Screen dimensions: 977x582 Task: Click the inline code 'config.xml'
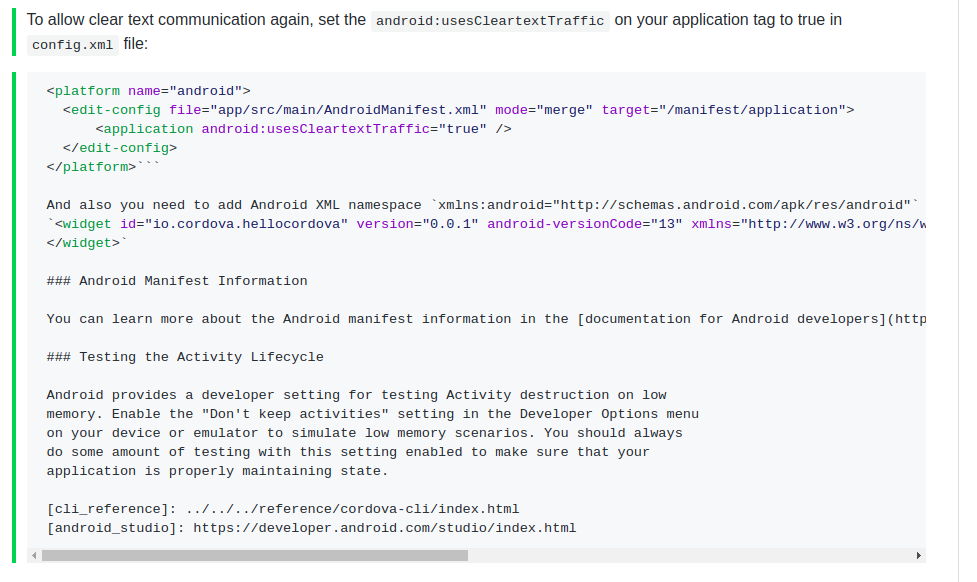point(72,45)
